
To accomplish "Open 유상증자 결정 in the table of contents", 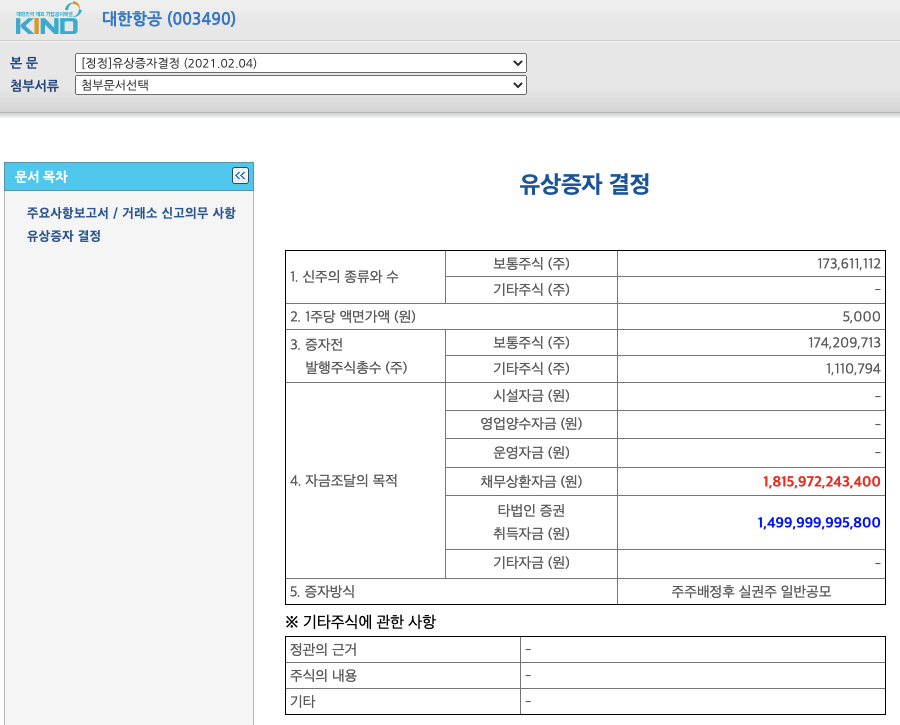I will 64,236.
